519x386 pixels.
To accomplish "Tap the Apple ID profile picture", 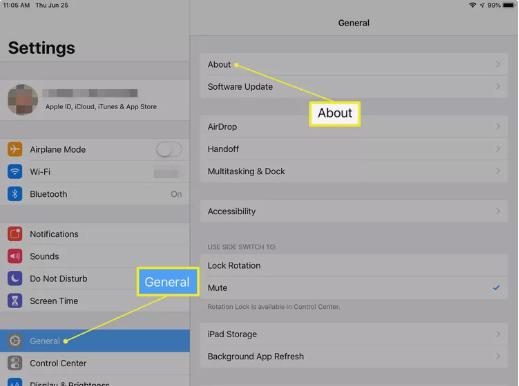I will 23,99.
